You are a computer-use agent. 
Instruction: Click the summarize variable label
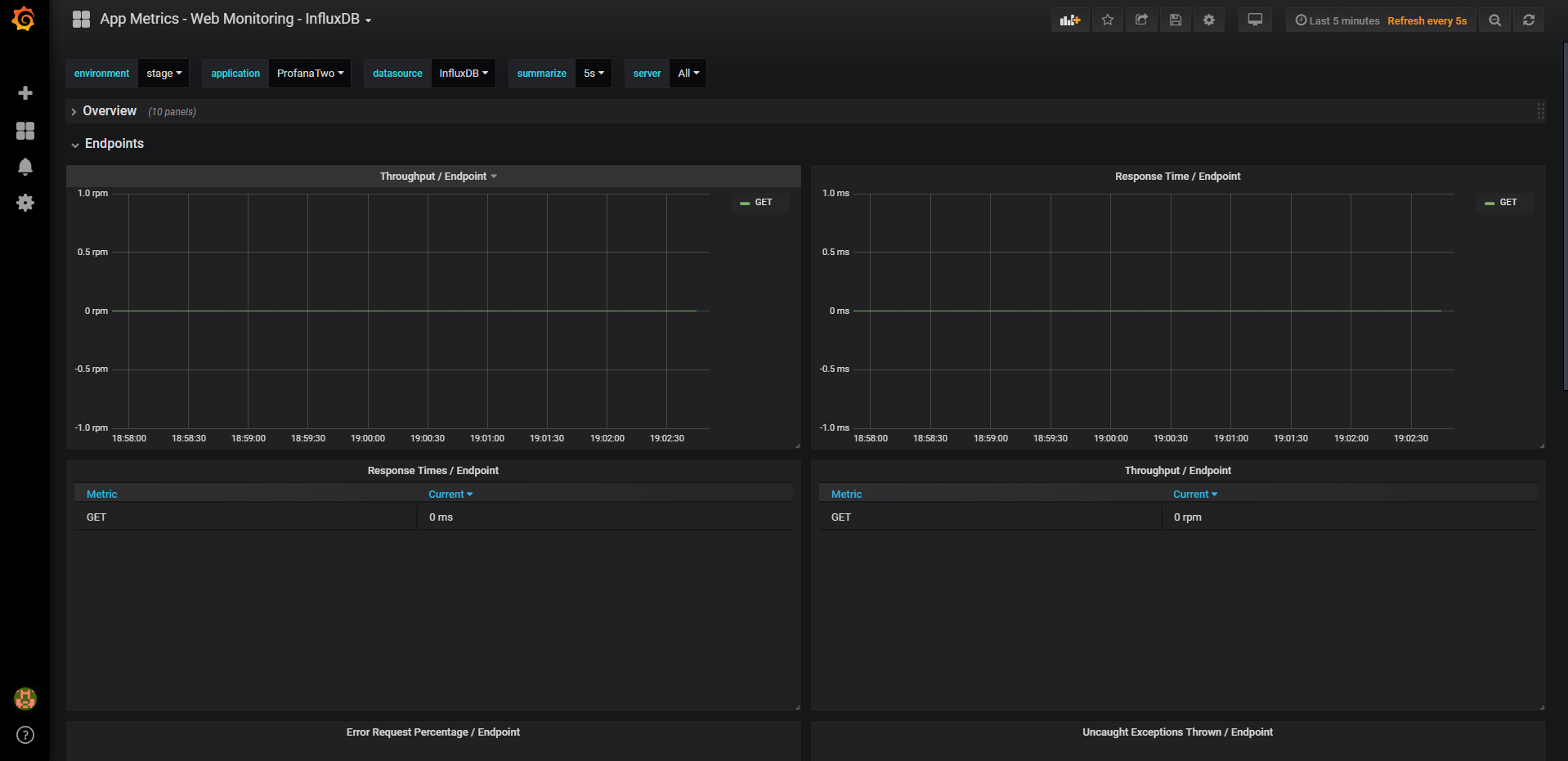point(541,74)
